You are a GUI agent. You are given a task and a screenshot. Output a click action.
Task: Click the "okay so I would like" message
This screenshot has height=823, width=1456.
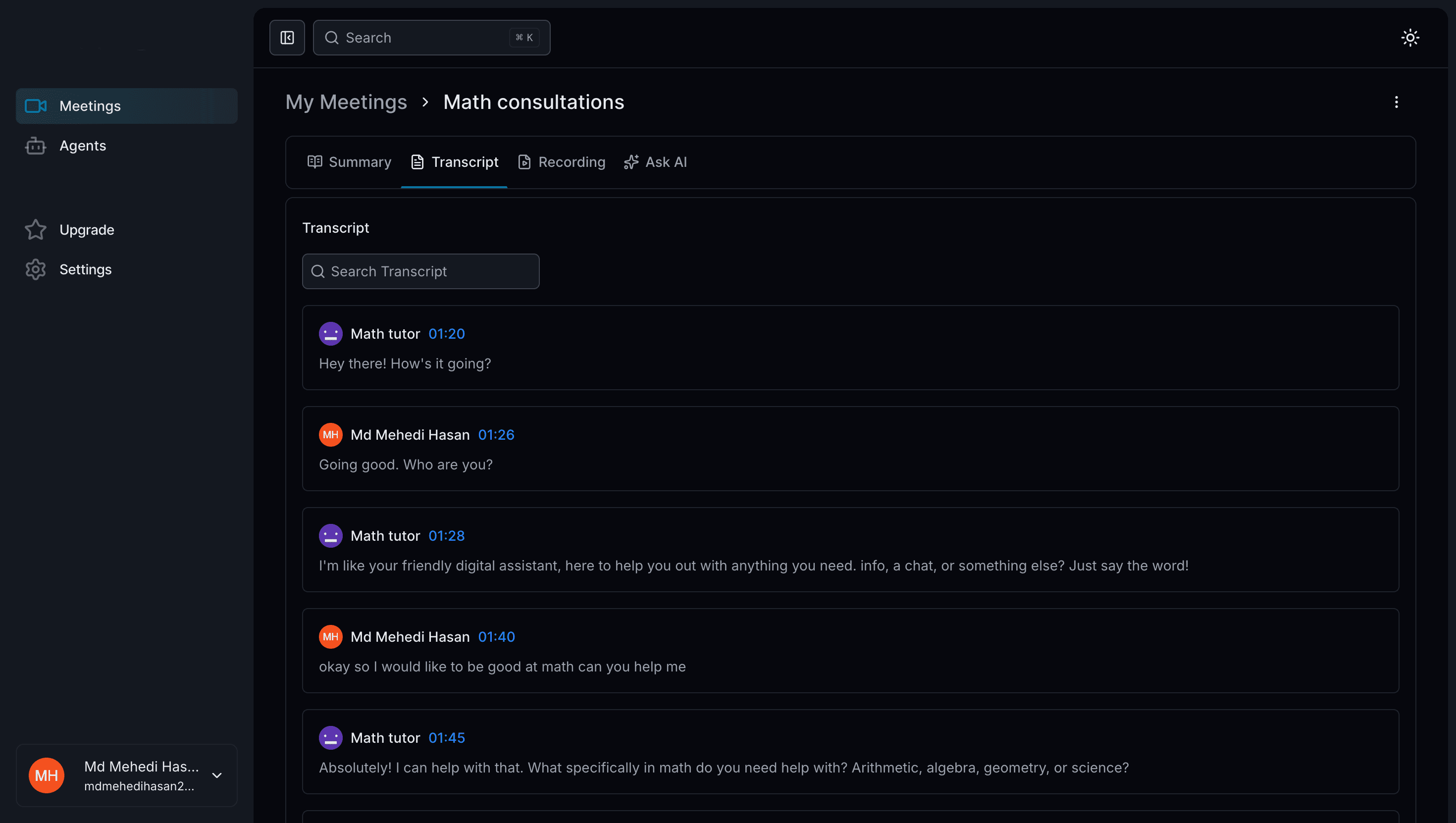point(502,667)
